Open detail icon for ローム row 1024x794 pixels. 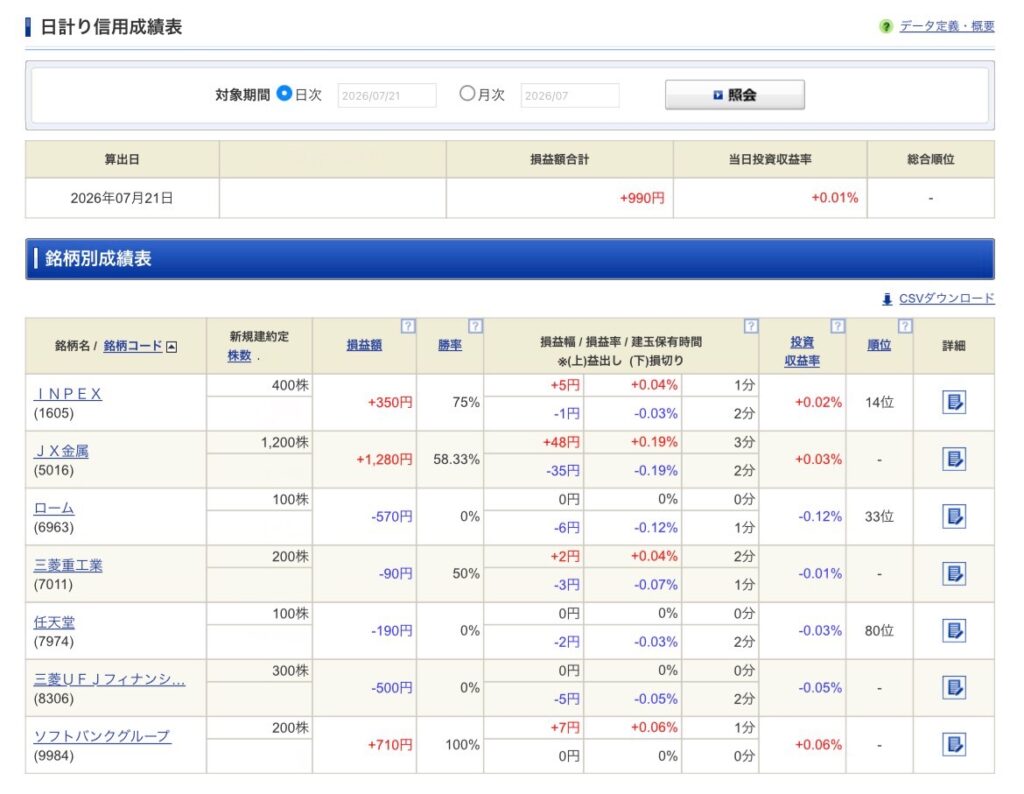coord(953,516)
